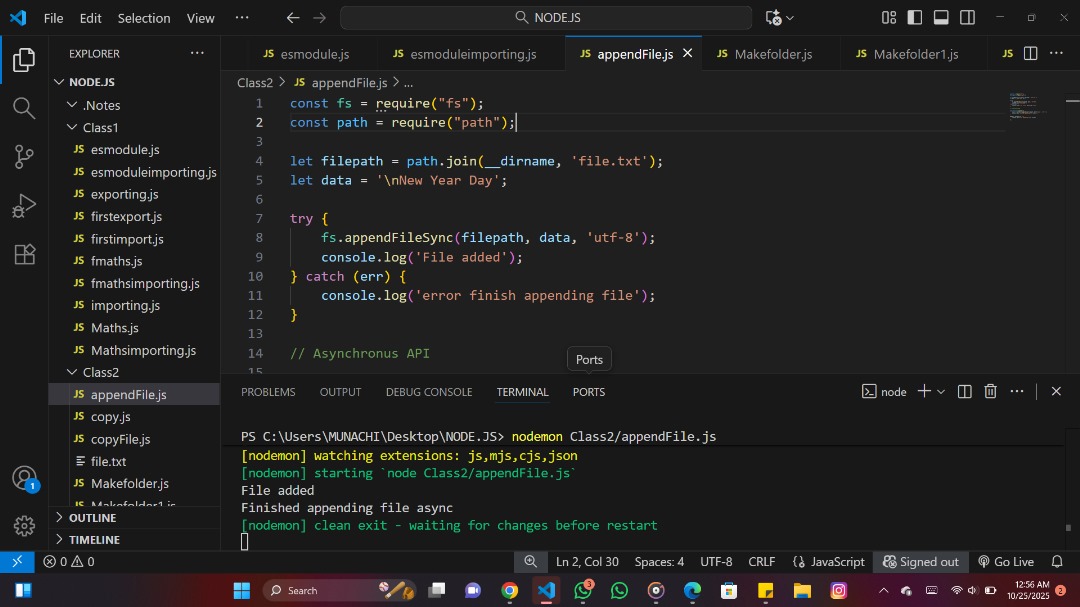The image size is (1080, 607).
Task: Add a new terminal with plus icon
Action: click(924, 391)
